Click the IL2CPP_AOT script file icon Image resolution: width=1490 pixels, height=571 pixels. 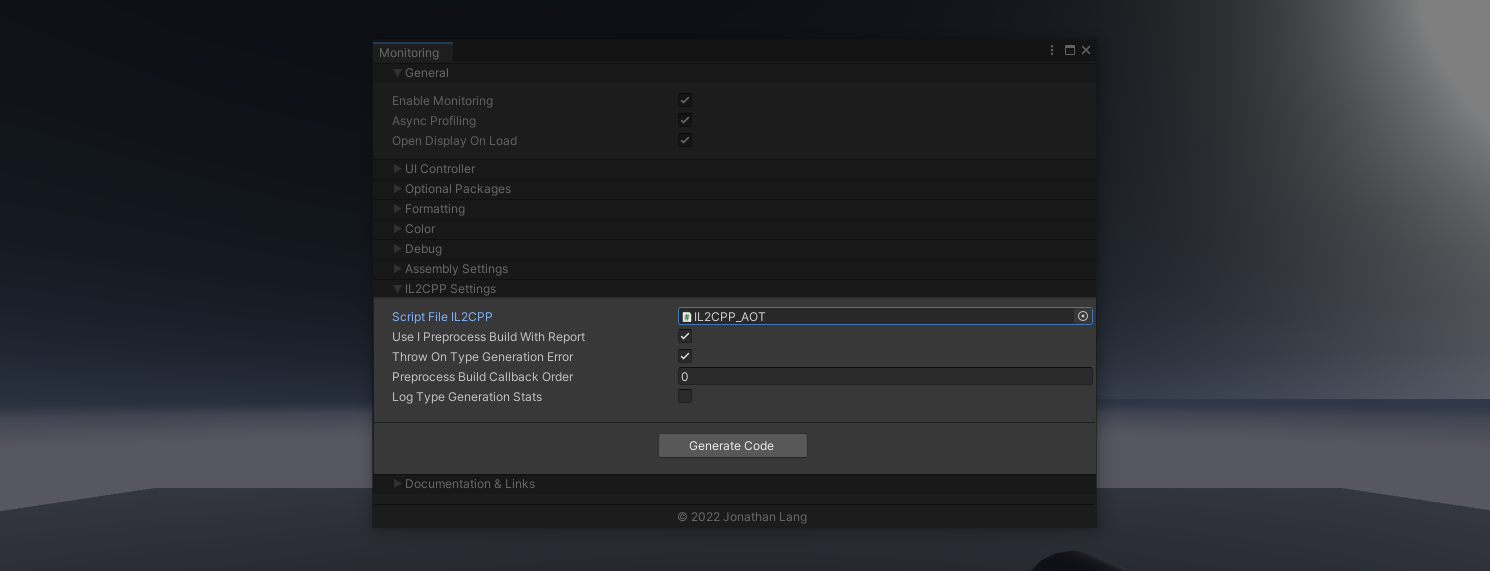click(x=686, y=317)
